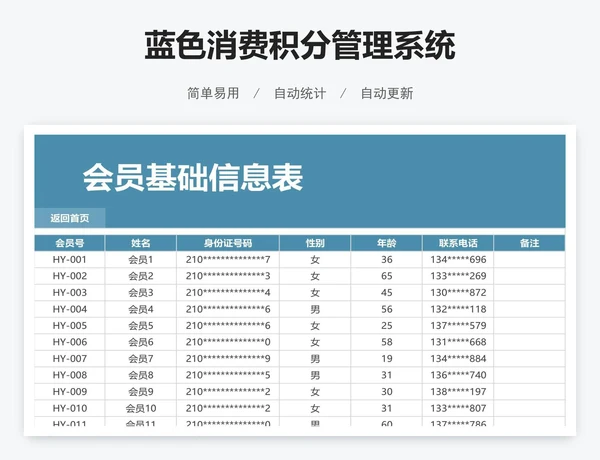Click cell HY-003
600x460 pixels.
(70, 292)
